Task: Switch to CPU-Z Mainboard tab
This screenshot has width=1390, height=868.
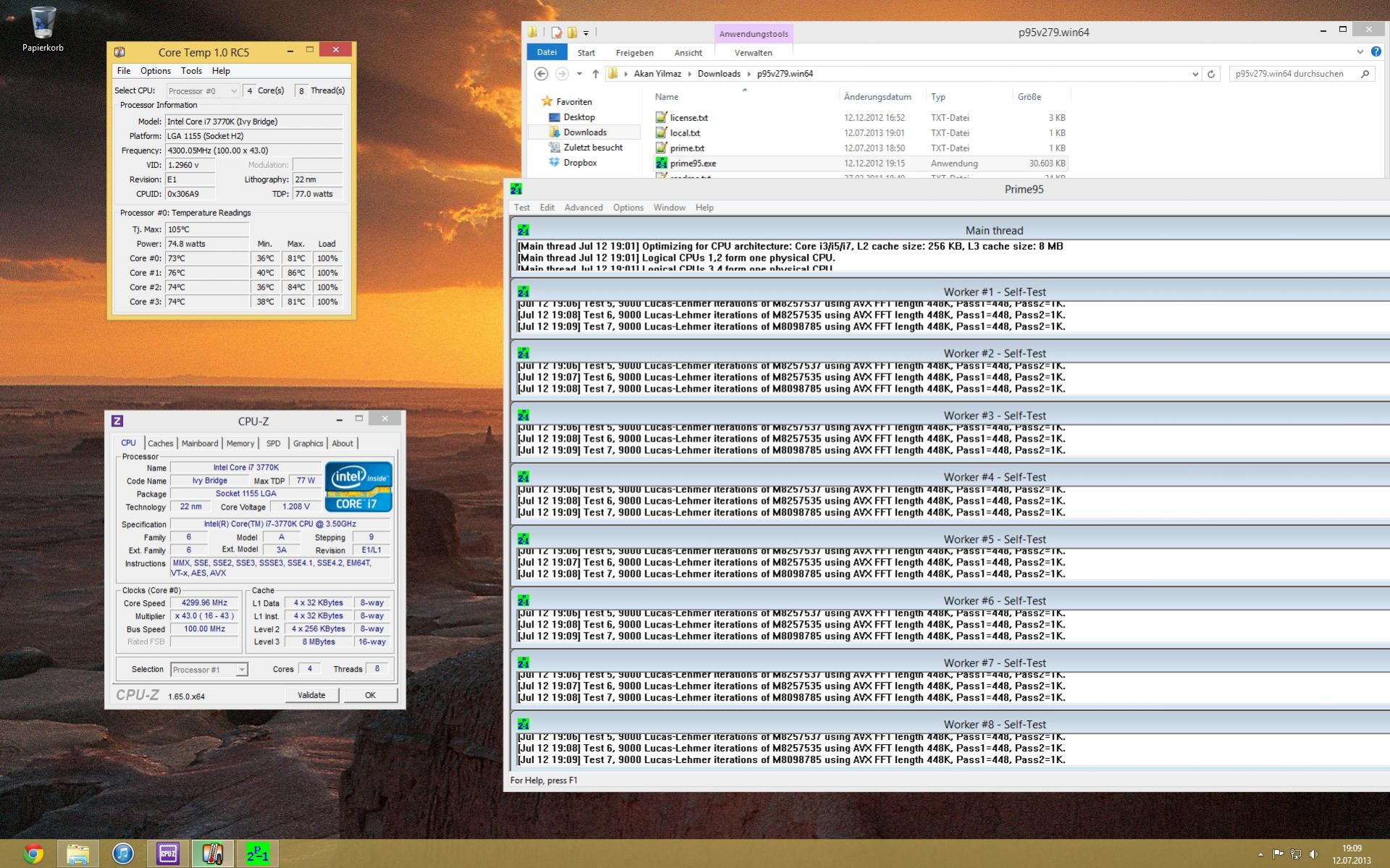Action: pyautogui.click(x=199, y=443)
